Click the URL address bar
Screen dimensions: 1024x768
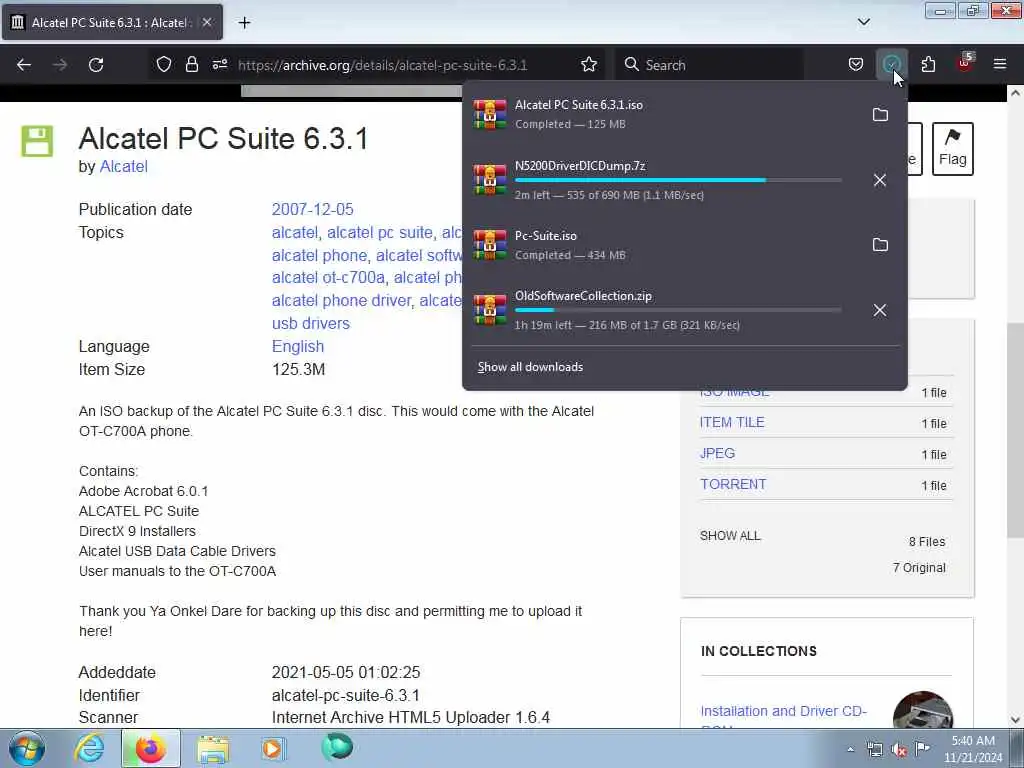coord(382,65)
